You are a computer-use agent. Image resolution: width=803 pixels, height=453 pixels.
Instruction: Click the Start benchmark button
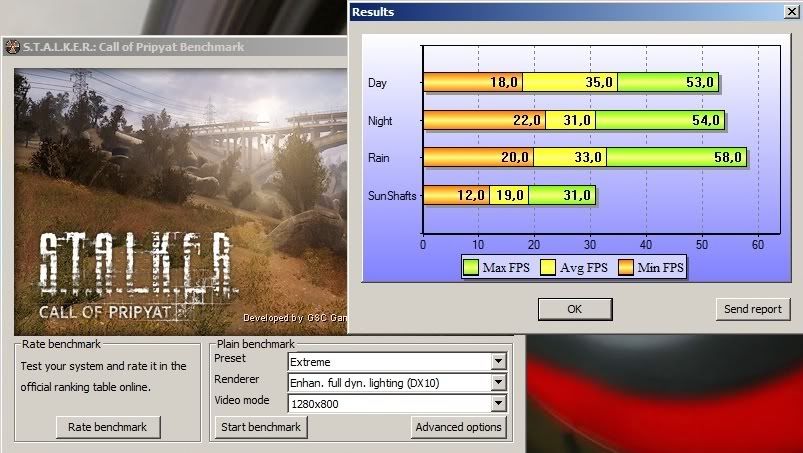(x=261, y=427)
